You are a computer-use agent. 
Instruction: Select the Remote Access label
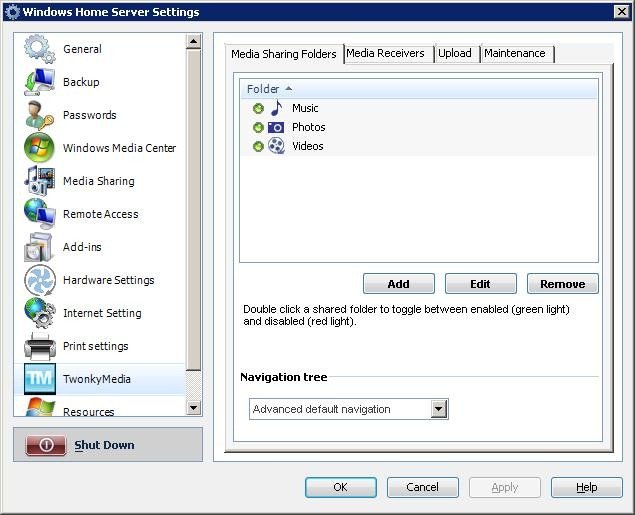[101, 214]
